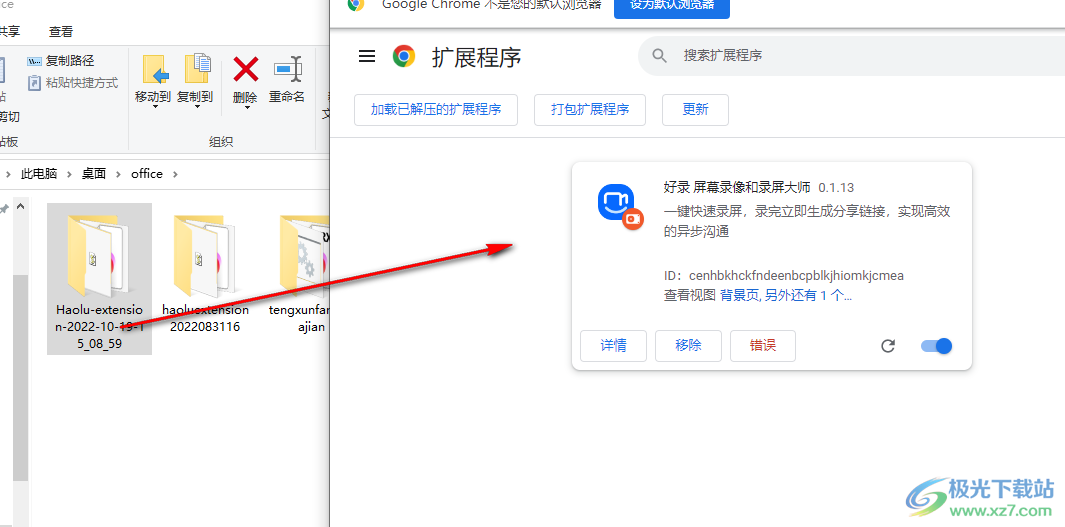This screenshot has width=1065, height=527.
Task: Click 打包扩展程序 button
Action: click(590, 110)
